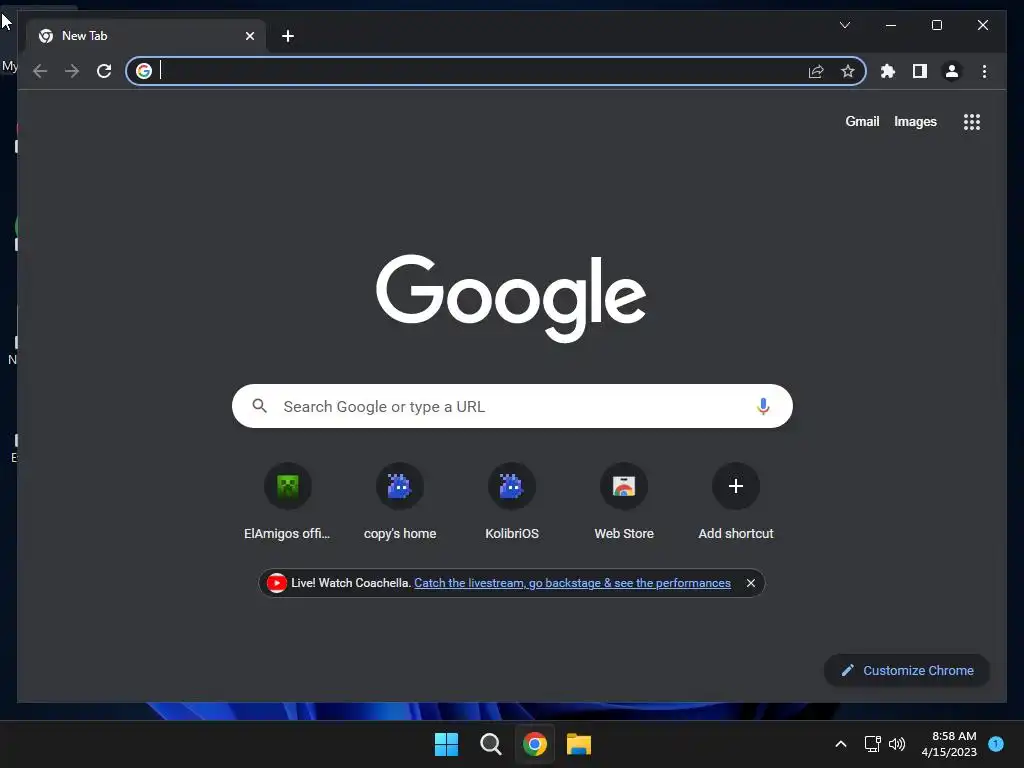Select the New Tab tab
The image size is (1024, 768).
(145, 36)
